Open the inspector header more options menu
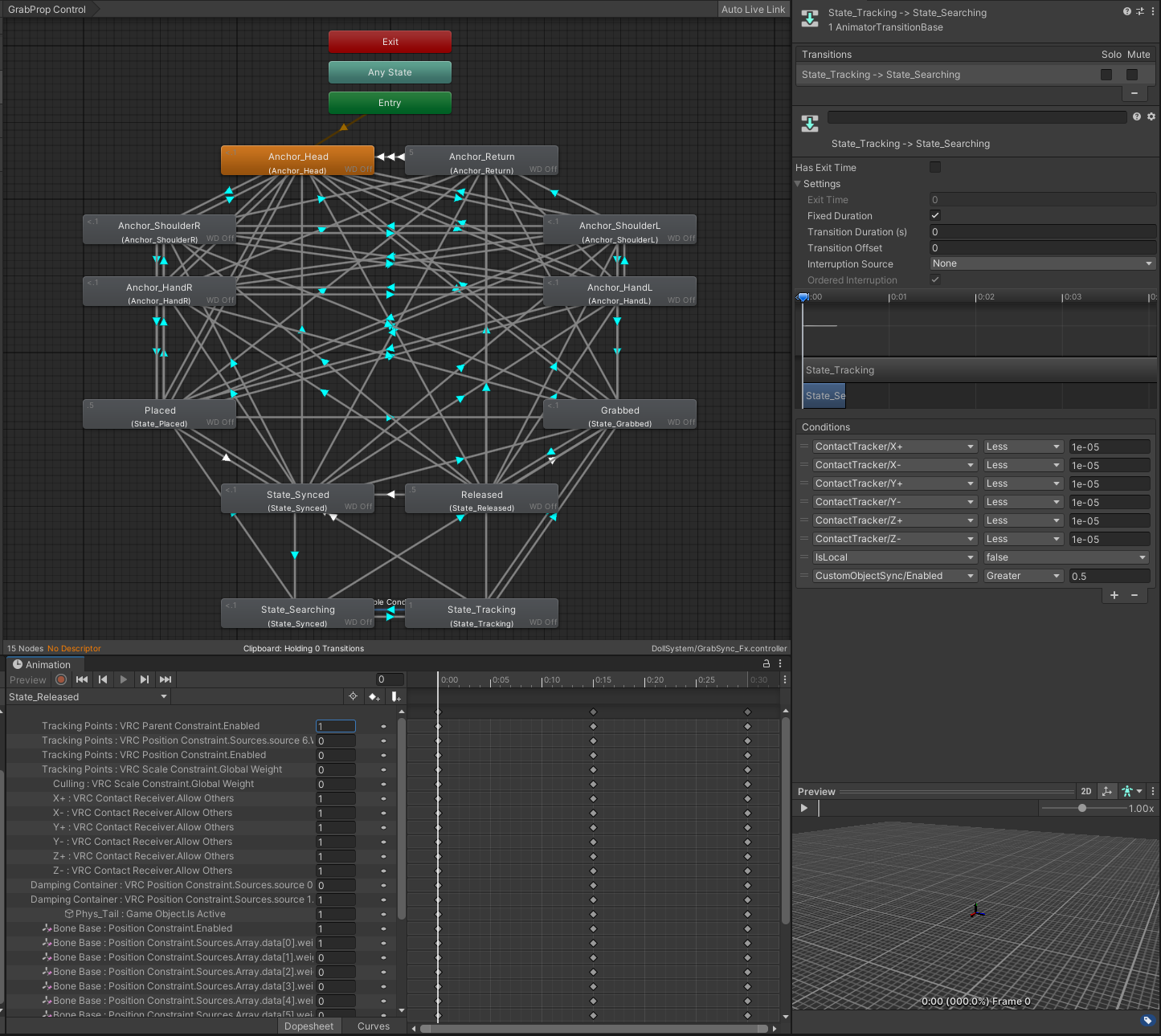Viewport: 1161px width, 1036px height. [1151, 11]
